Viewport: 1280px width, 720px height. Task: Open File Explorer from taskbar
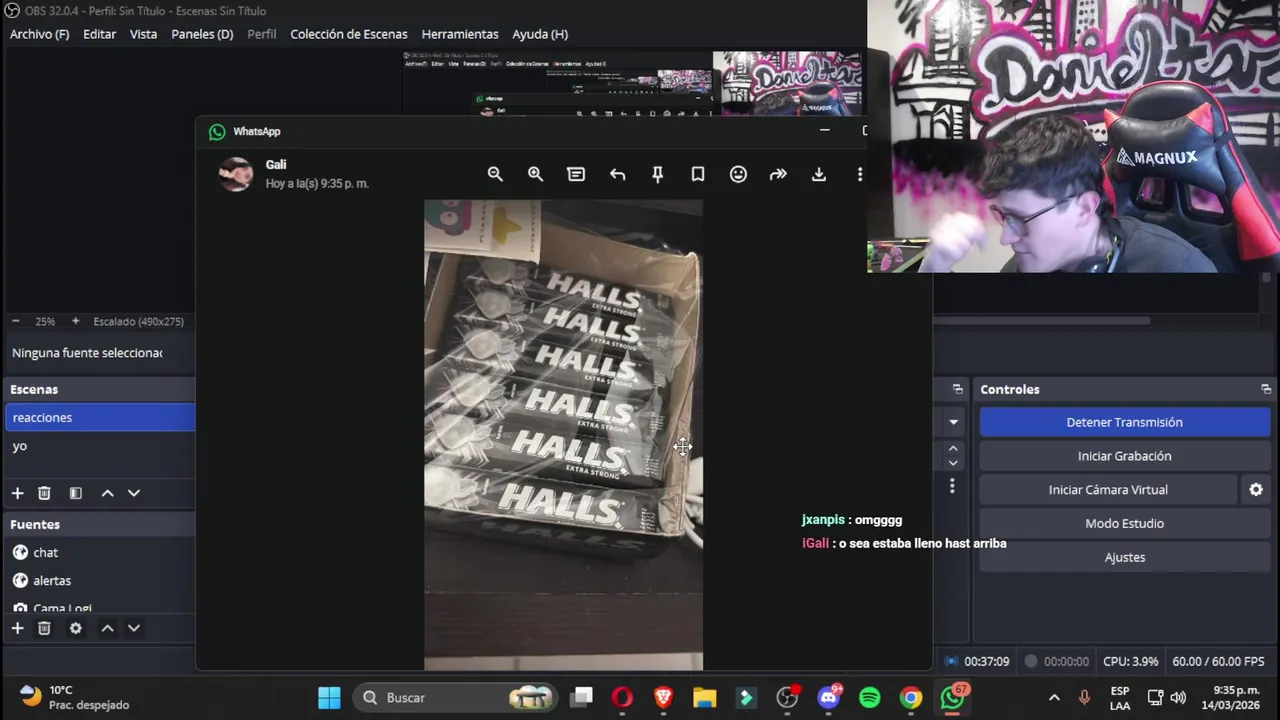point(705,698)
